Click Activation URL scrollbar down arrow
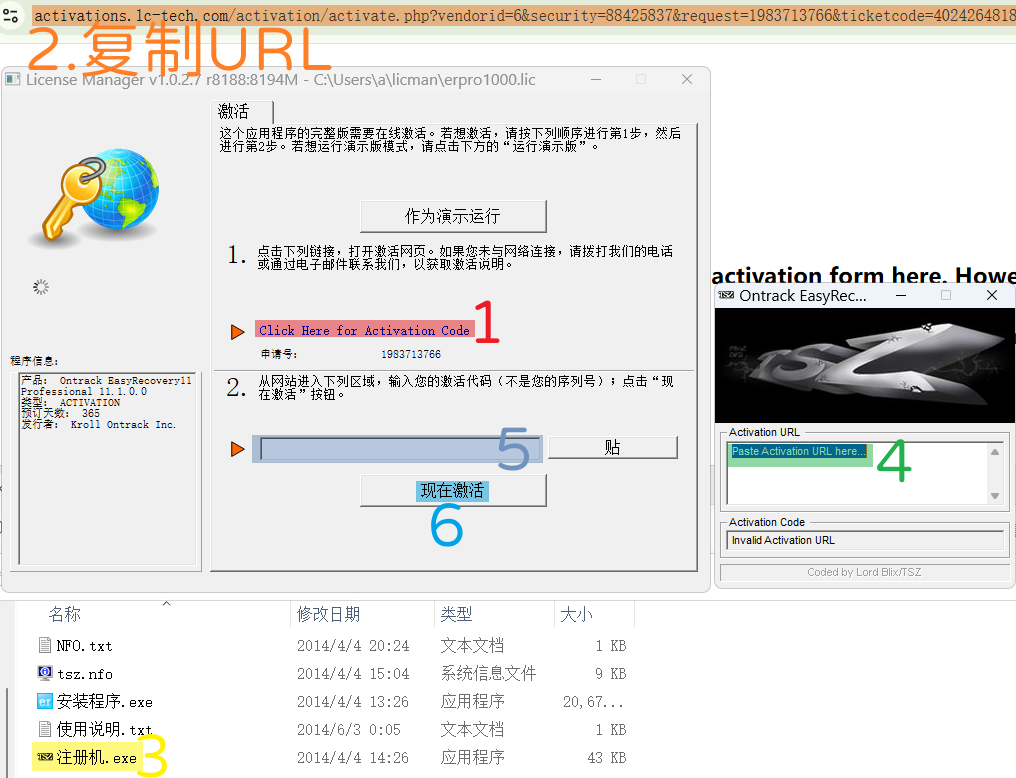The width and height of the screenshot is (1016, 778). click(x=995, y=496)
